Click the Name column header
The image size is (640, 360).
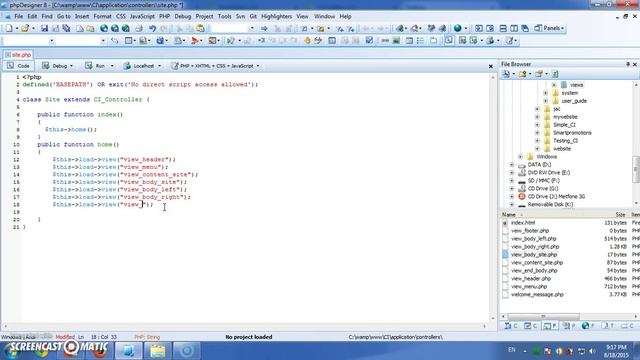[509, 214]
